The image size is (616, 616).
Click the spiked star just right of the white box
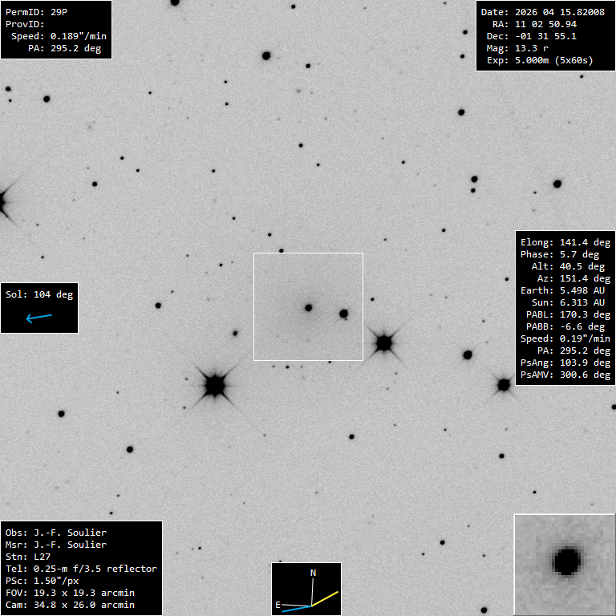pos(383,343)
